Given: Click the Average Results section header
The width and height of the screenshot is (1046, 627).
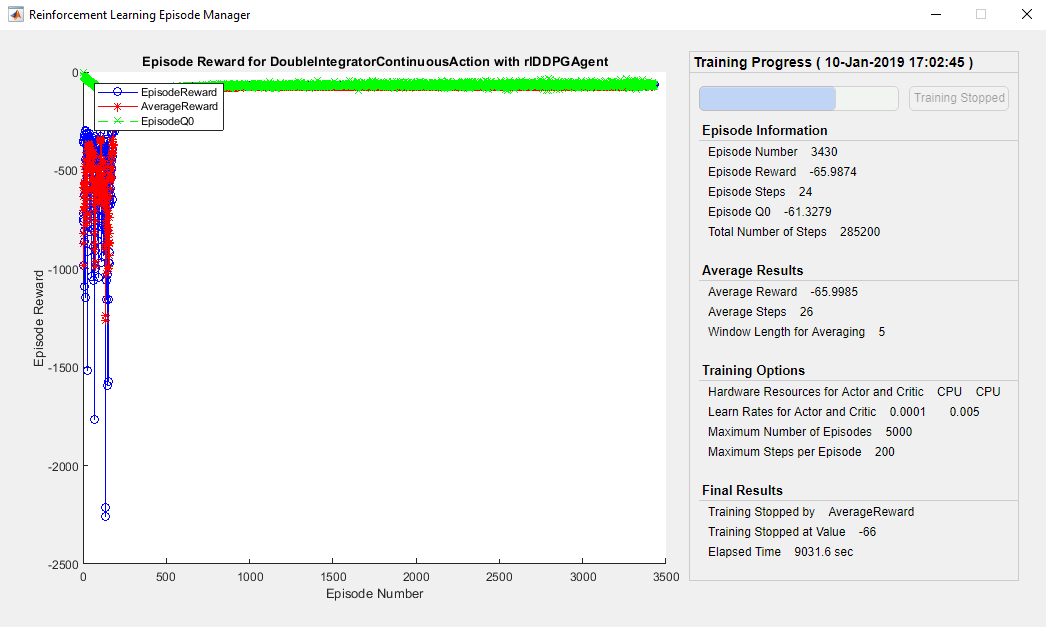Looking at the screenshot, I should click(752, 271).
